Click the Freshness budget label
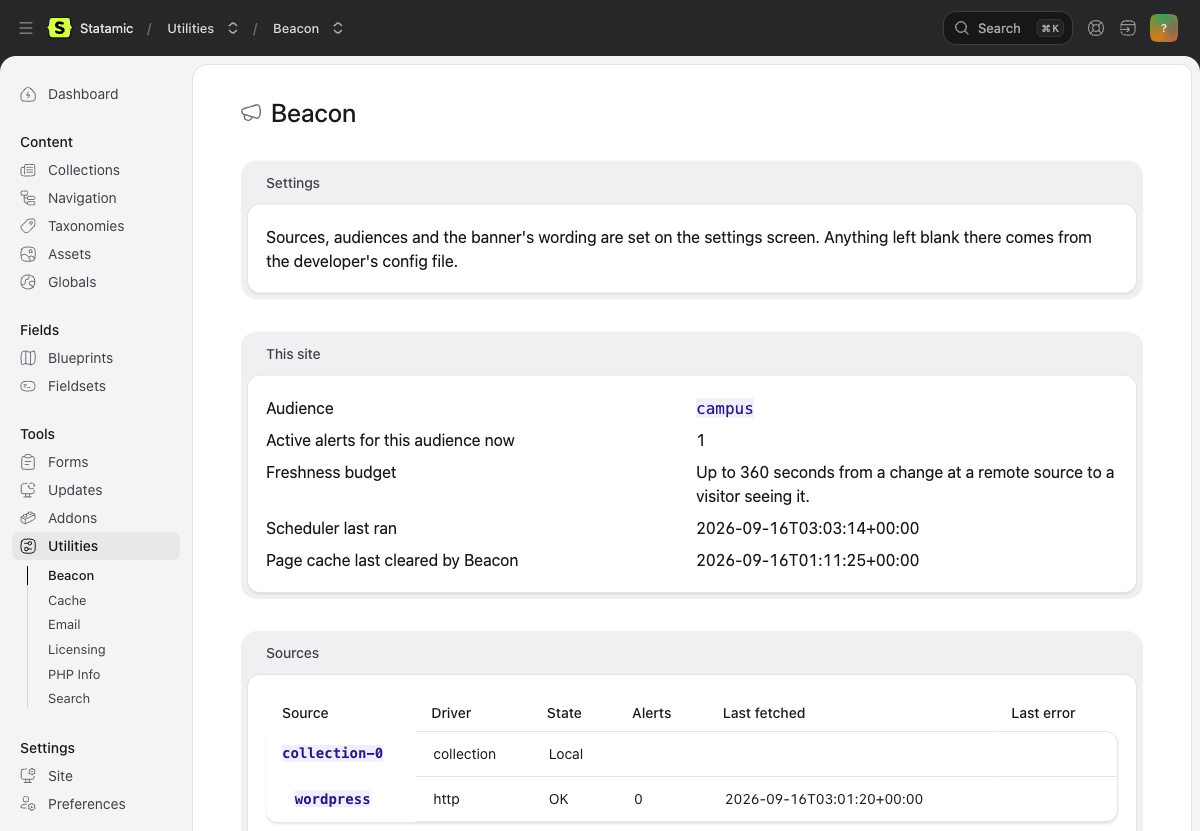 (331, 472)
